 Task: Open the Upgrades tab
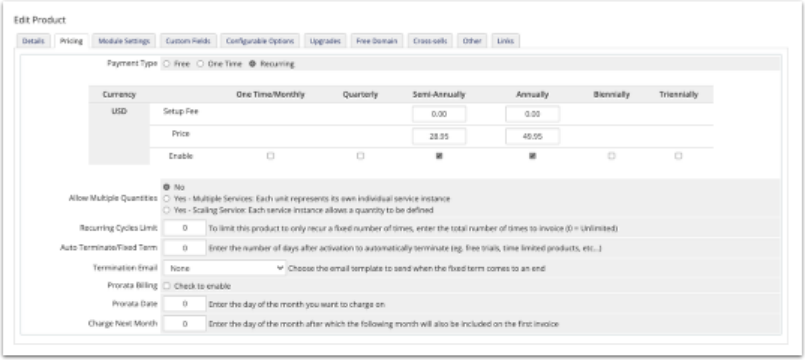point(325,41)
